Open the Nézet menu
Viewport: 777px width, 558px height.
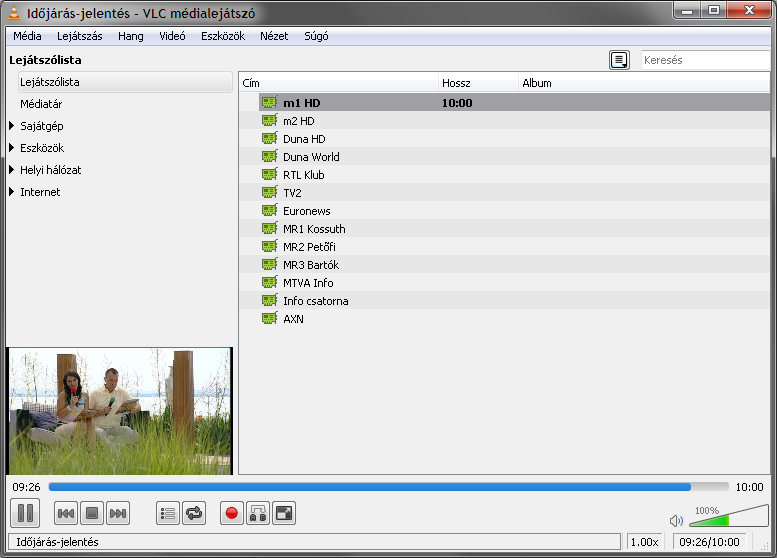tap(274, 36)
